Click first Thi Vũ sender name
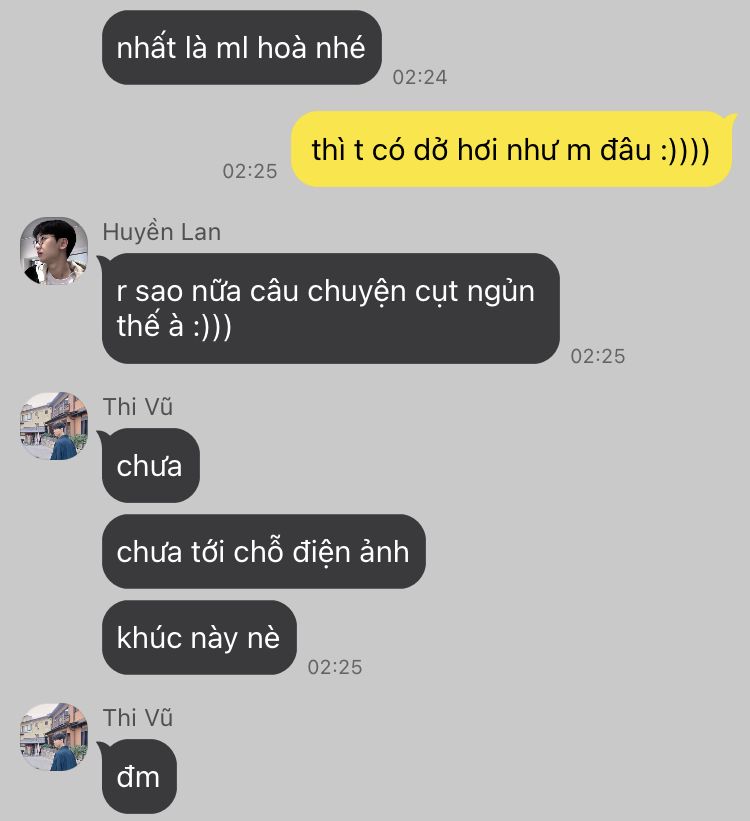This screenshot has height=821, width=750. (x=138, y=407)
